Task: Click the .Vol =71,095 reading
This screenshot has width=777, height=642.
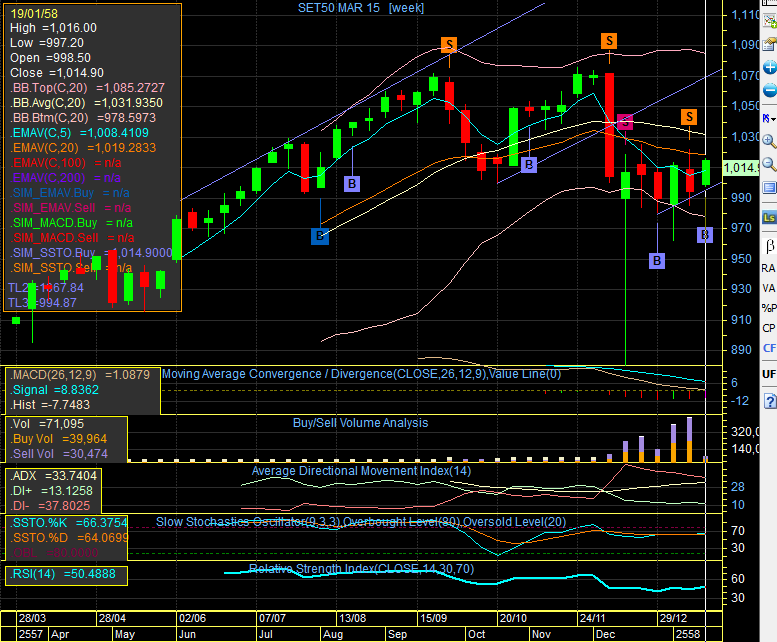Action: pos(47,424)
